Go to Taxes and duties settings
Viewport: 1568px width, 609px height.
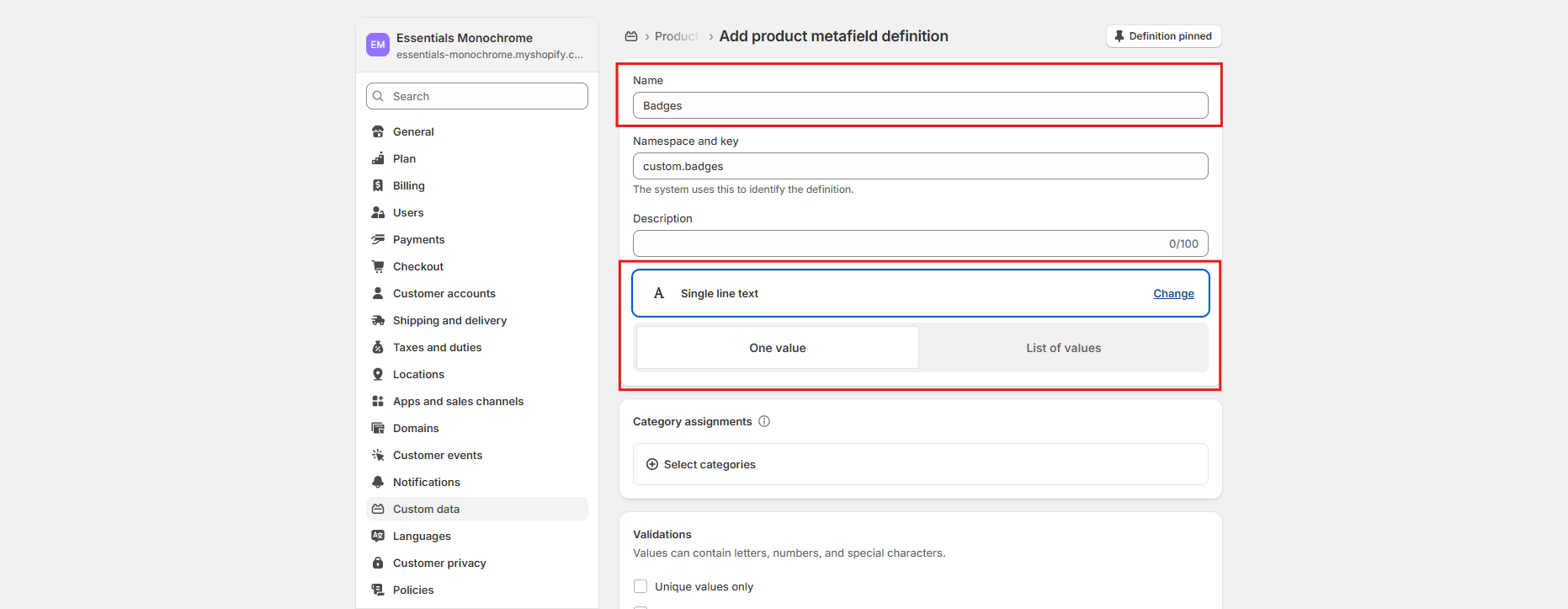(x=437, y=348)
